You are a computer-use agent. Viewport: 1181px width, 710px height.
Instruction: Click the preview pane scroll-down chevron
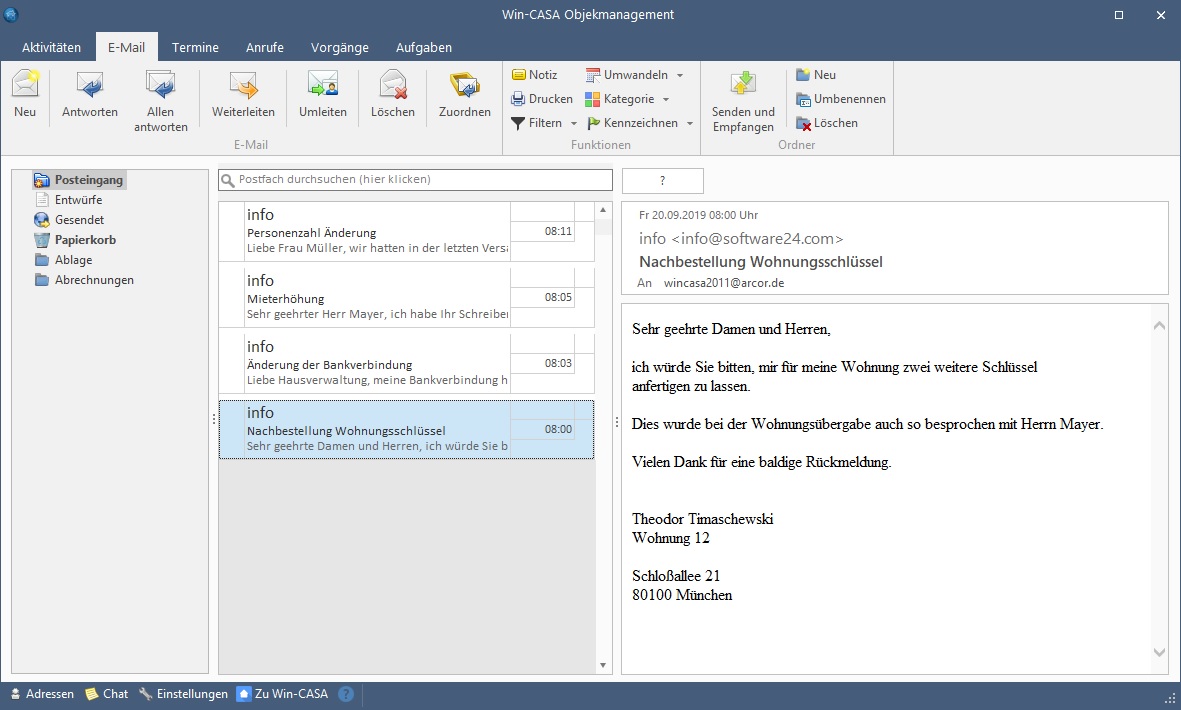tap(1159, 652)
